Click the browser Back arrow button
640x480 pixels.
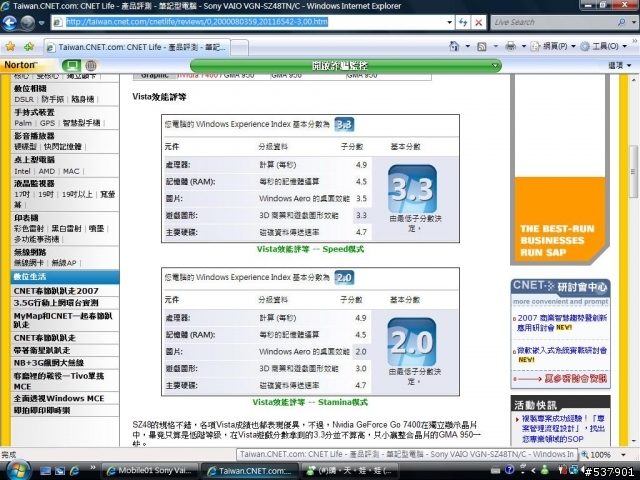[9, 22]
